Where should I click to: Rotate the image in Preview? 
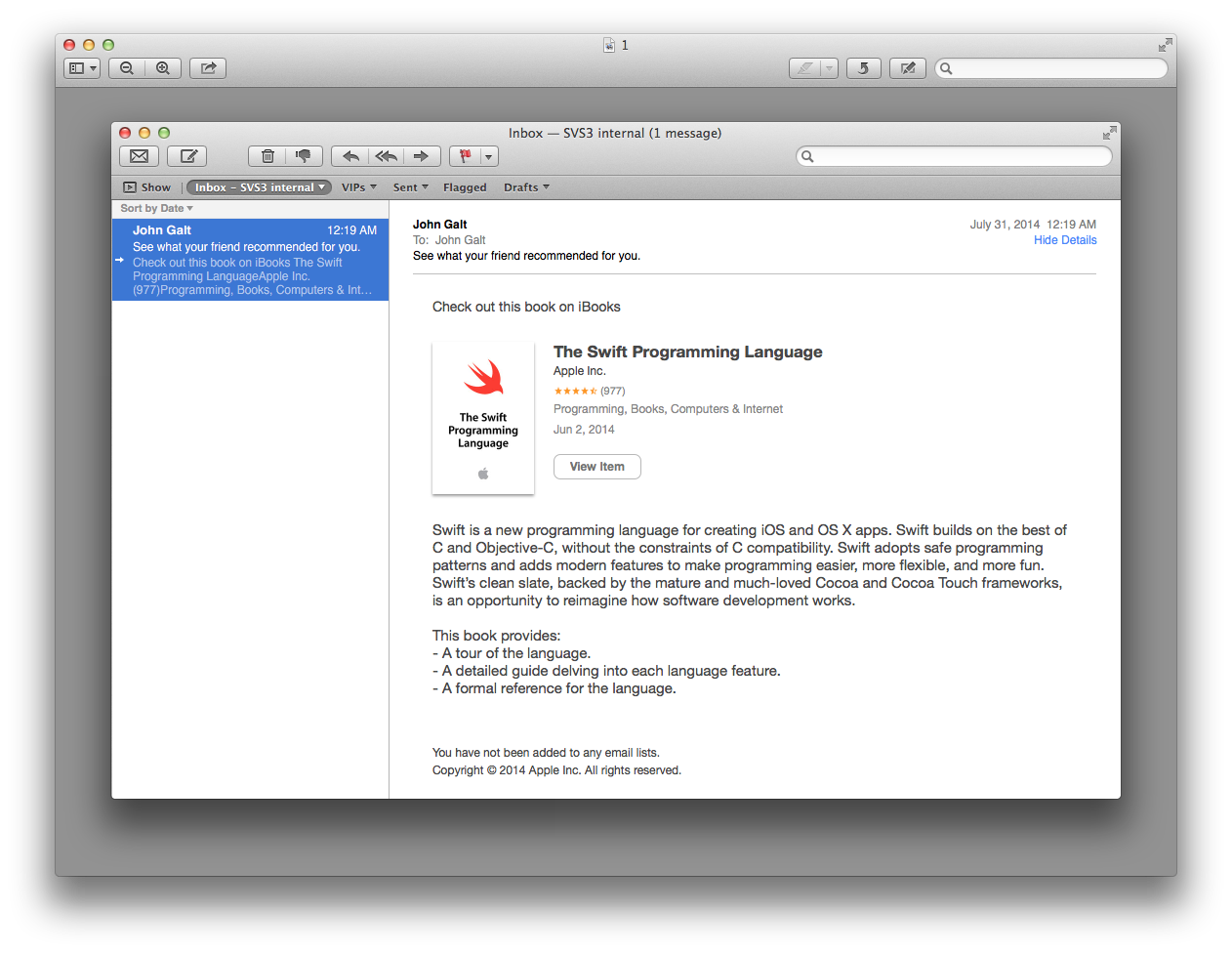(x=863, y=68)
